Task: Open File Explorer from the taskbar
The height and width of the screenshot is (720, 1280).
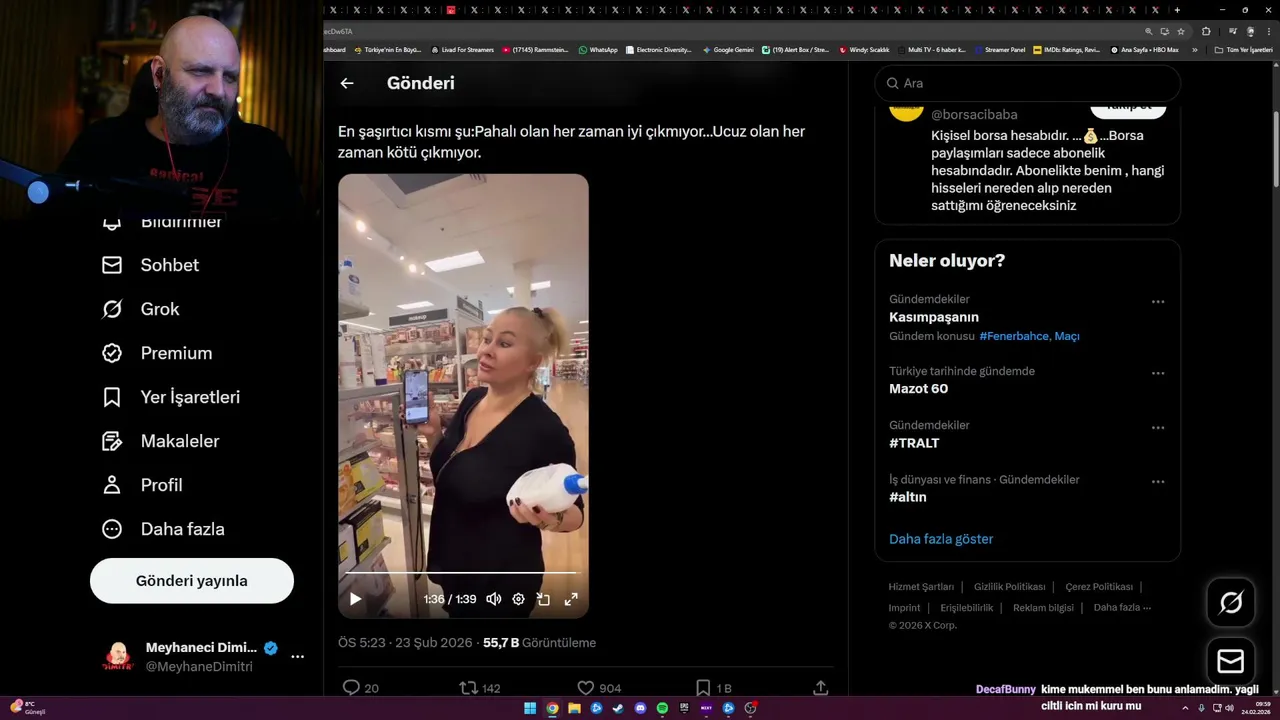Action: (574, 708)
